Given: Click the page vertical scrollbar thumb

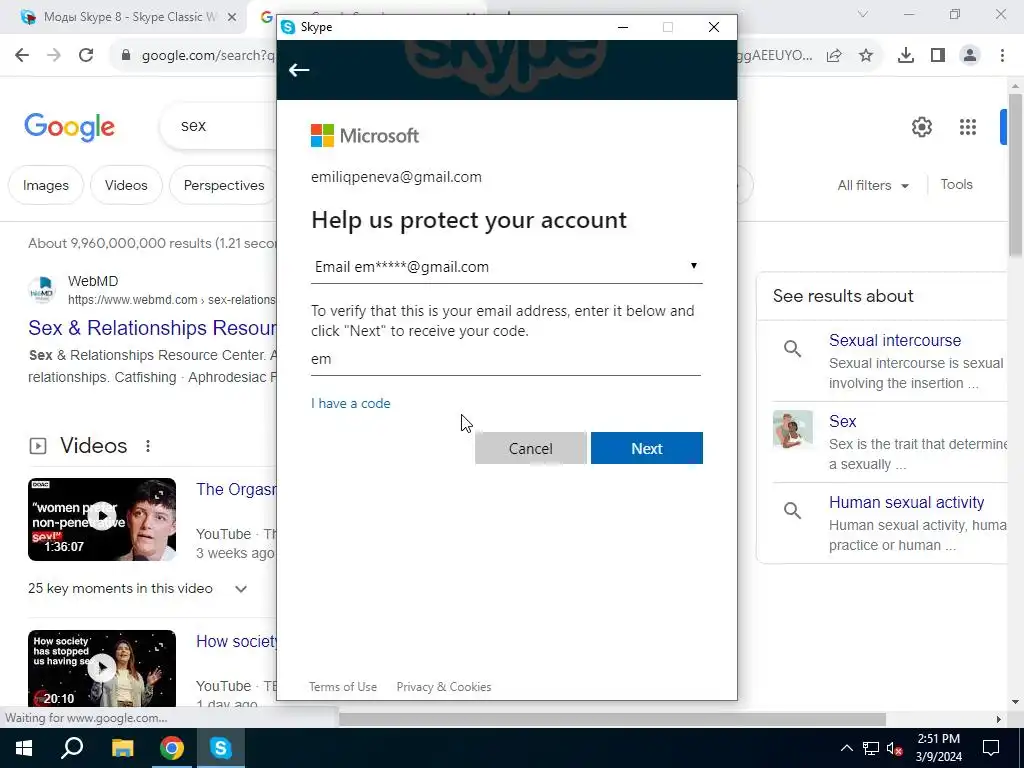Looking at the screenshot, I should click(1015, 175).
